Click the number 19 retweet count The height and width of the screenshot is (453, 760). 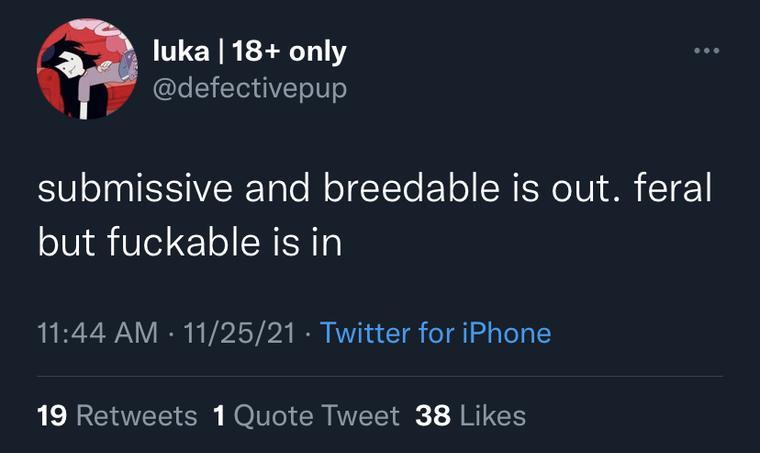pos(52,415)
